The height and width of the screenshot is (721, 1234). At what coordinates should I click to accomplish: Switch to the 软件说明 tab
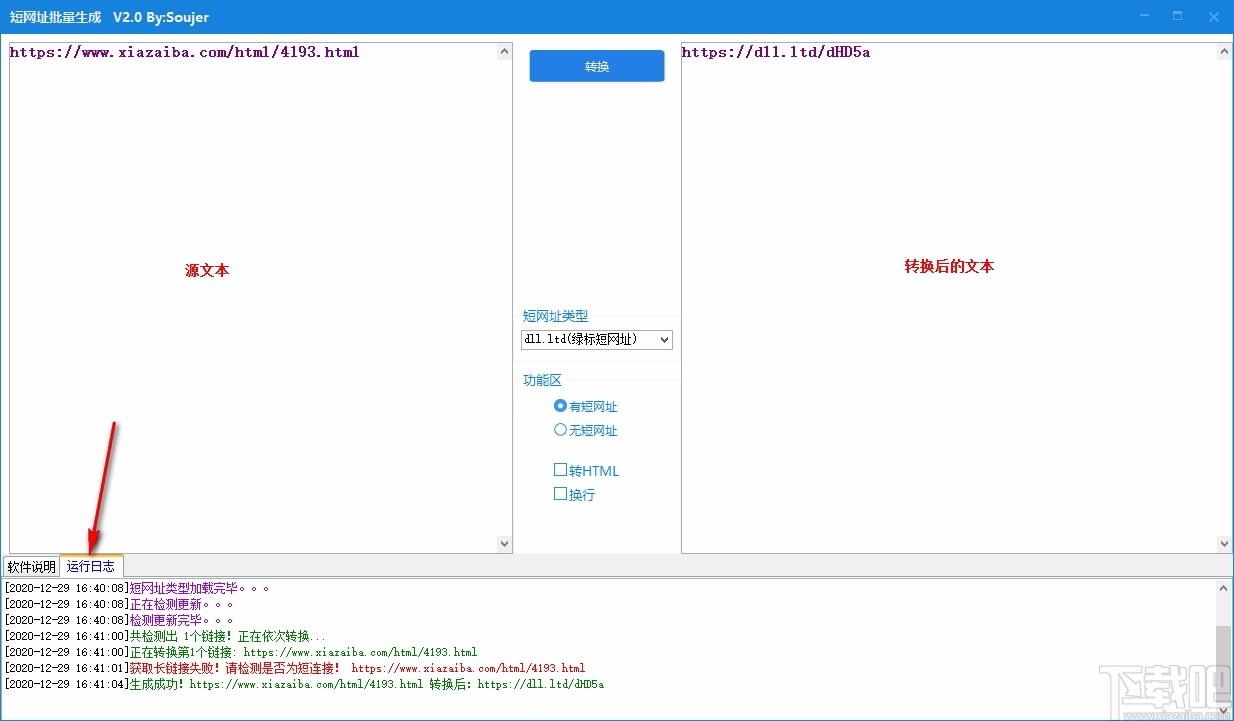pyautogui.click(x=32, y=566)
